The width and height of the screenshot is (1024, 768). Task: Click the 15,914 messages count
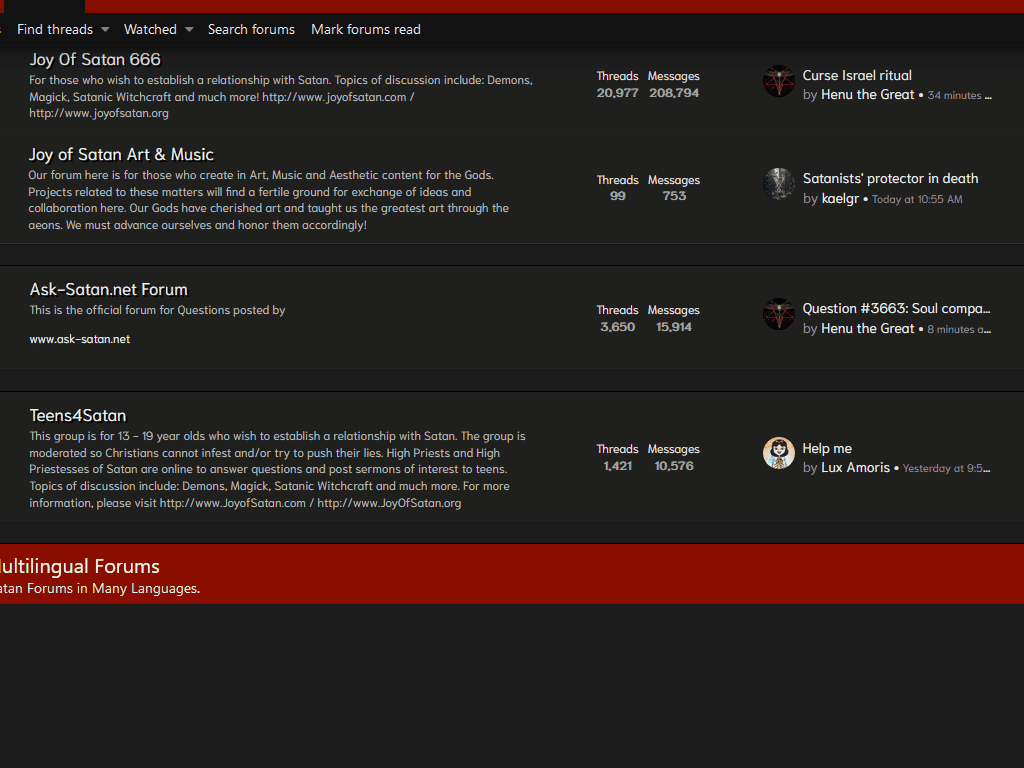point(674,327)
